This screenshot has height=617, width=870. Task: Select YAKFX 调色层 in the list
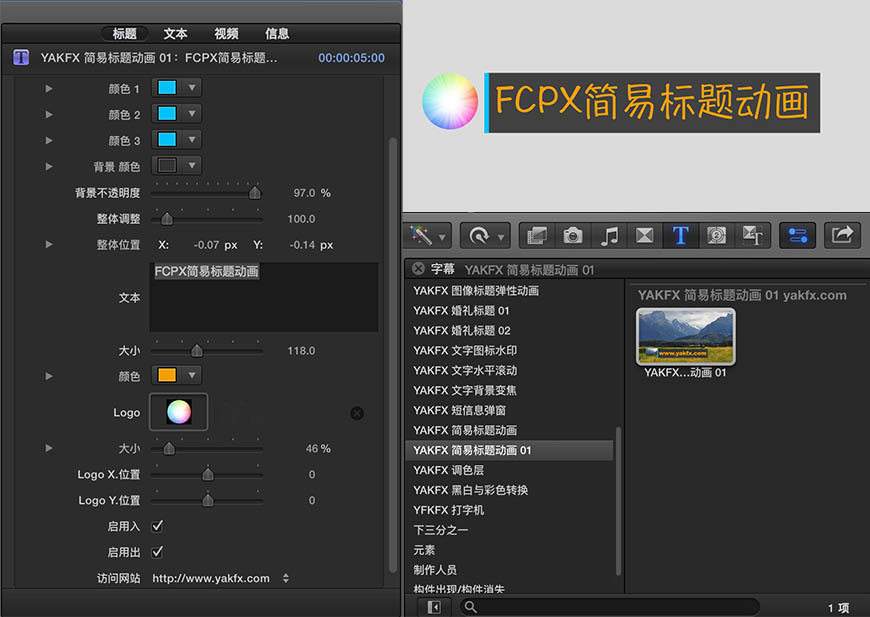[x=448, y=471]
